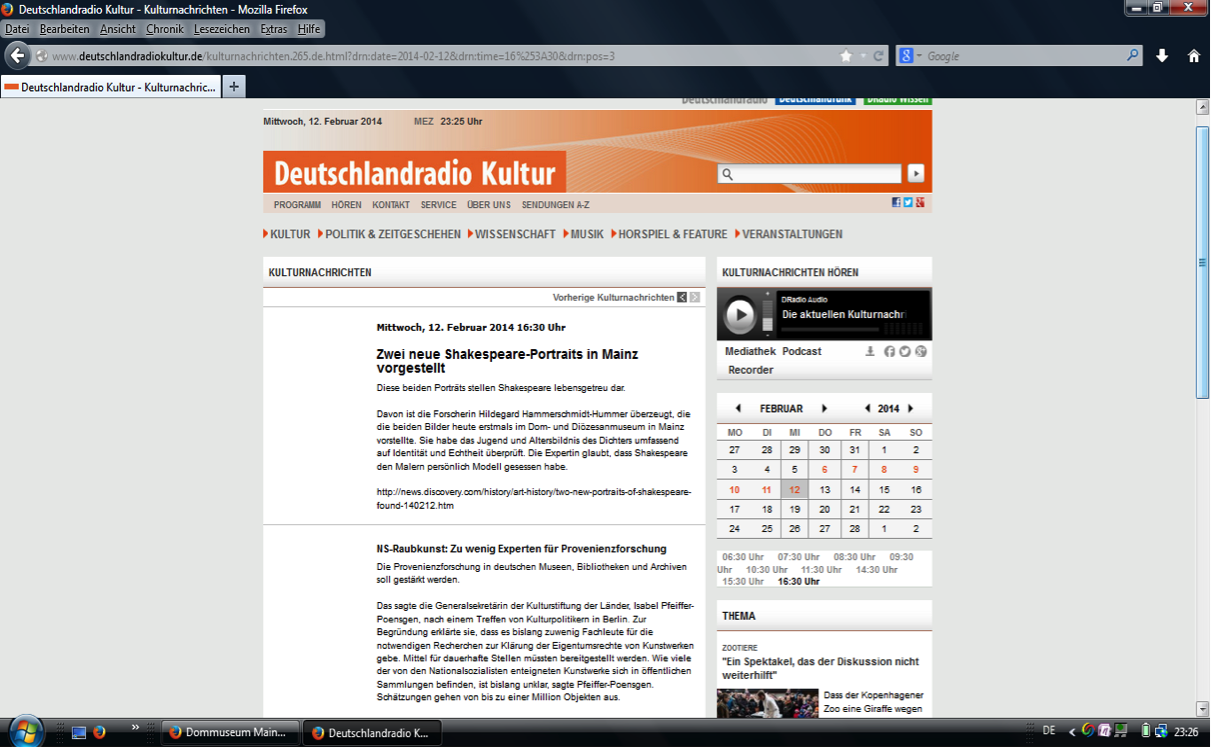The image size is (1211, 747).
Task: Open the Extras menu
Action: [x=273, y=29]
